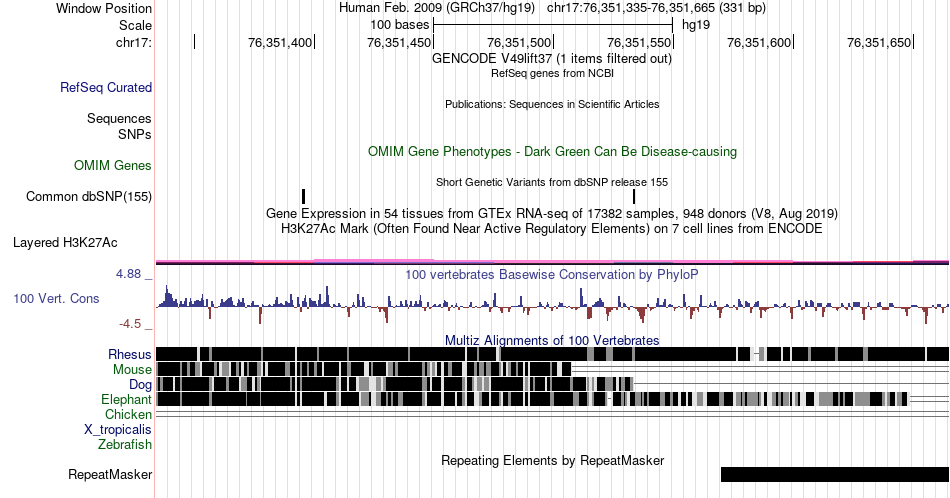Click the Scale label
This screenshot has width=950, height=498.
coord(135,25)
